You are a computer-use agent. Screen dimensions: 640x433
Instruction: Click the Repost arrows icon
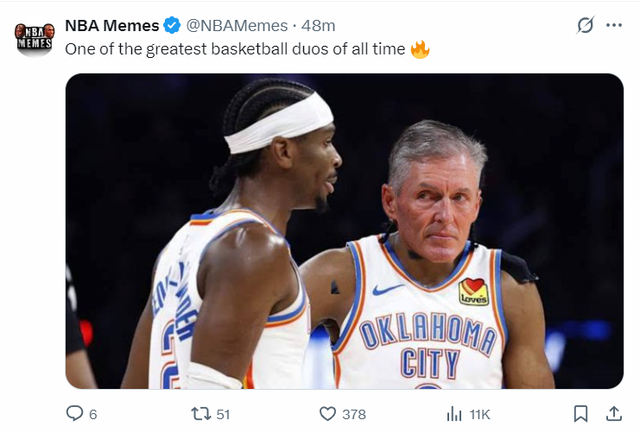(199, 413)
